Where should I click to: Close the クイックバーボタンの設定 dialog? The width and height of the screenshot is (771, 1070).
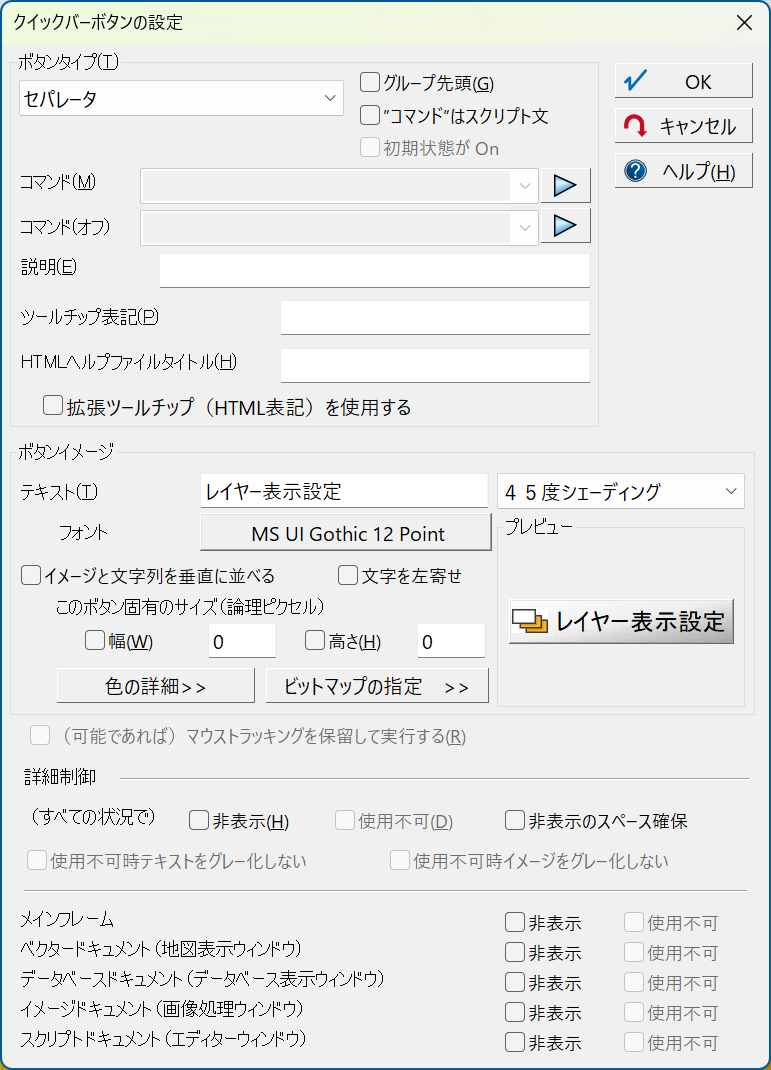[744, 23]
